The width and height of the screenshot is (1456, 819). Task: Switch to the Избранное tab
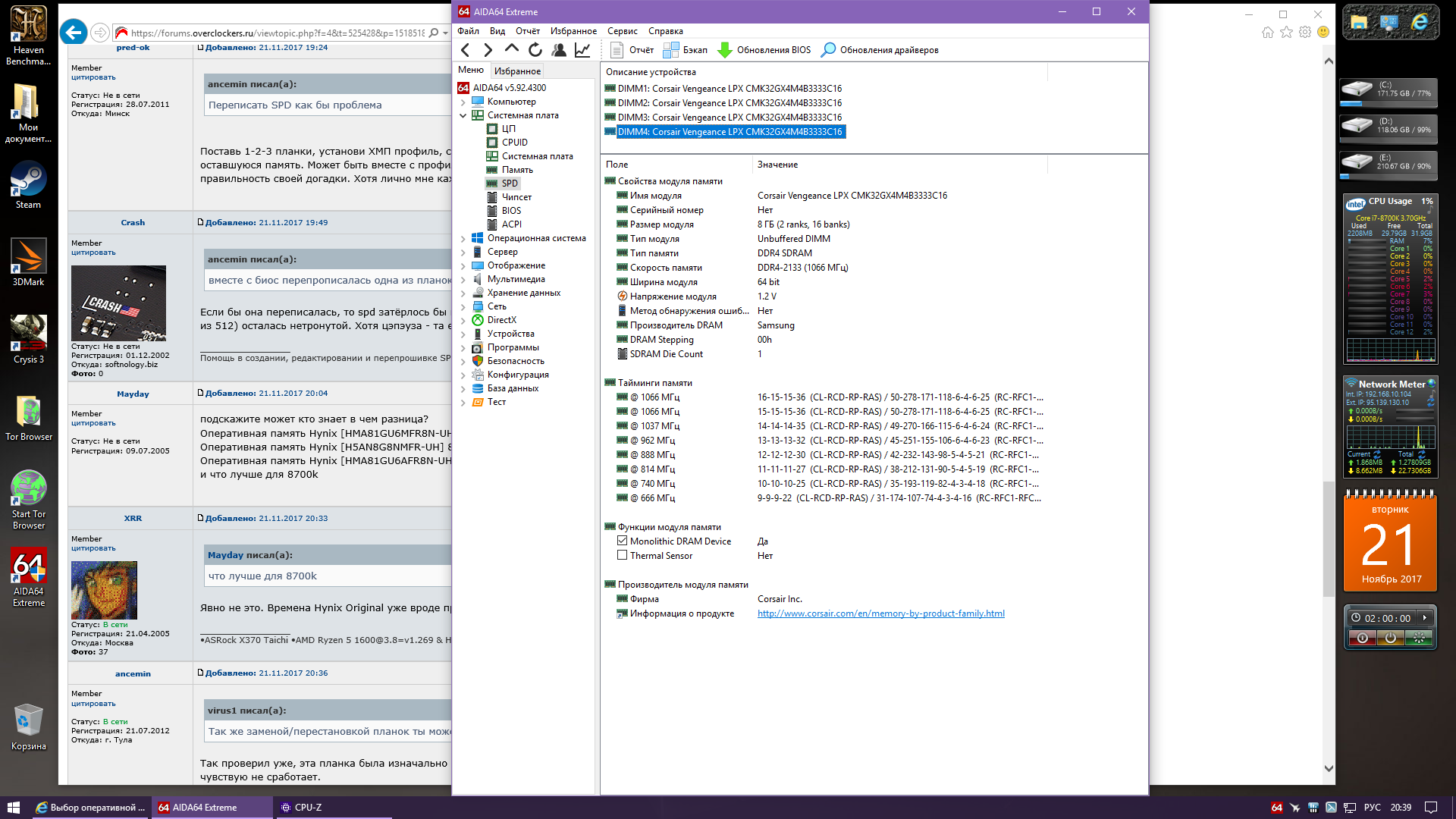517,71
